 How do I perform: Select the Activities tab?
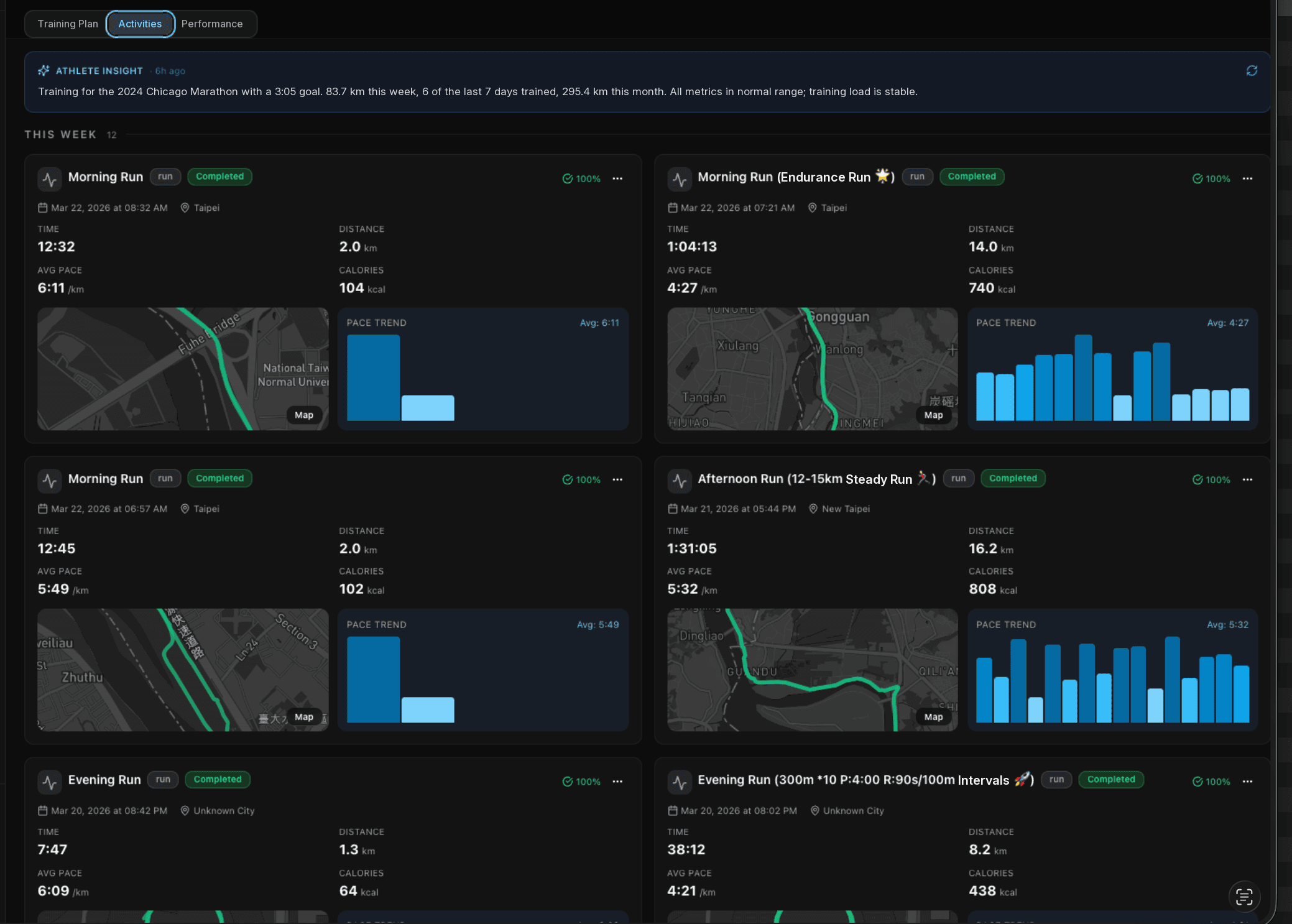click(x=140, y=24)
